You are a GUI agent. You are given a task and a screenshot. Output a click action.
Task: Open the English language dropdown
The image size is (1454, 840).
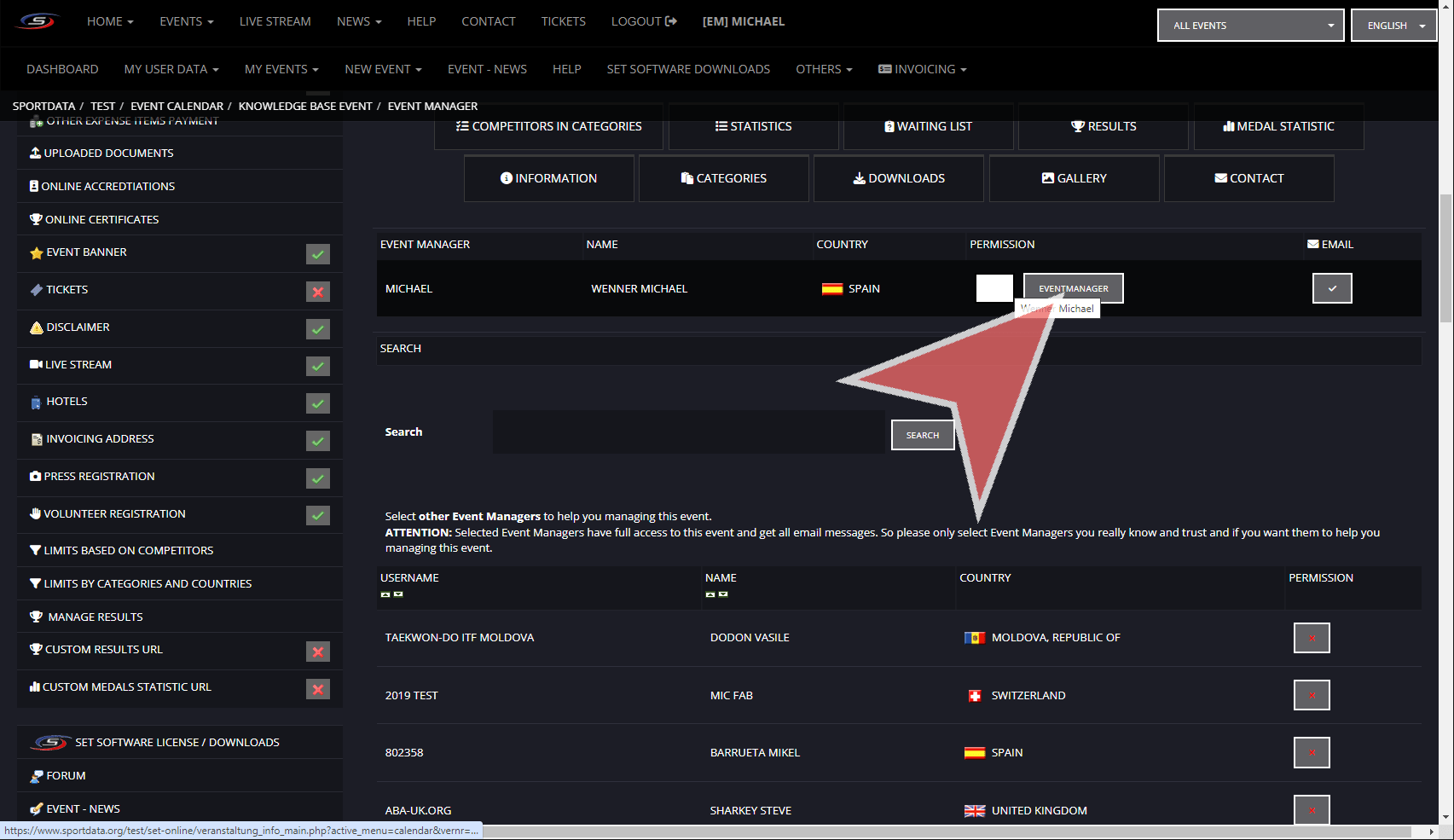[x=1393, y=26]
